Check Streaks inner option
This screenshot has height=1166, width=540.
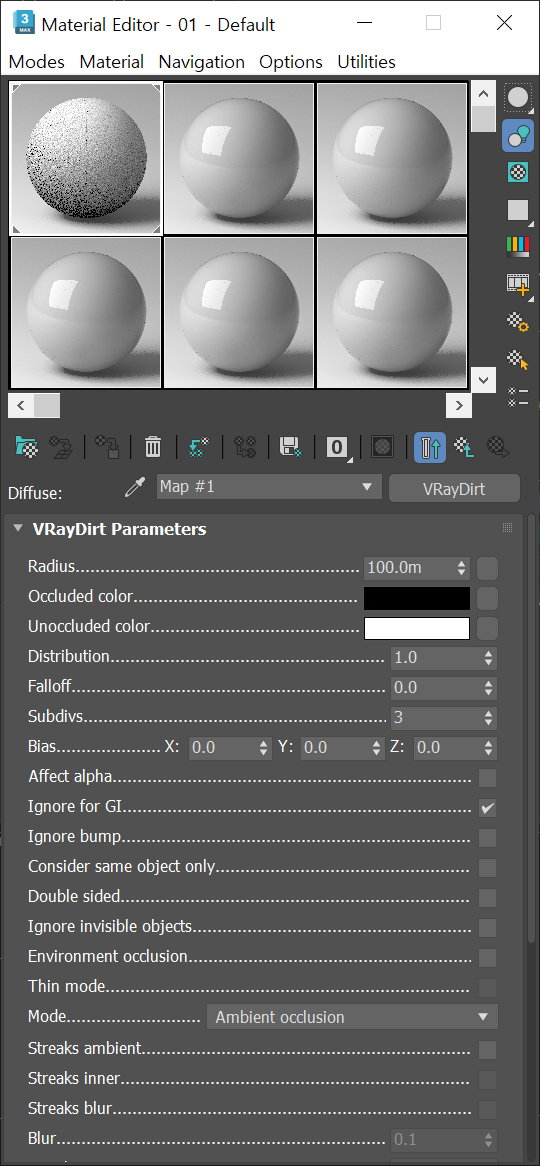487,1080
